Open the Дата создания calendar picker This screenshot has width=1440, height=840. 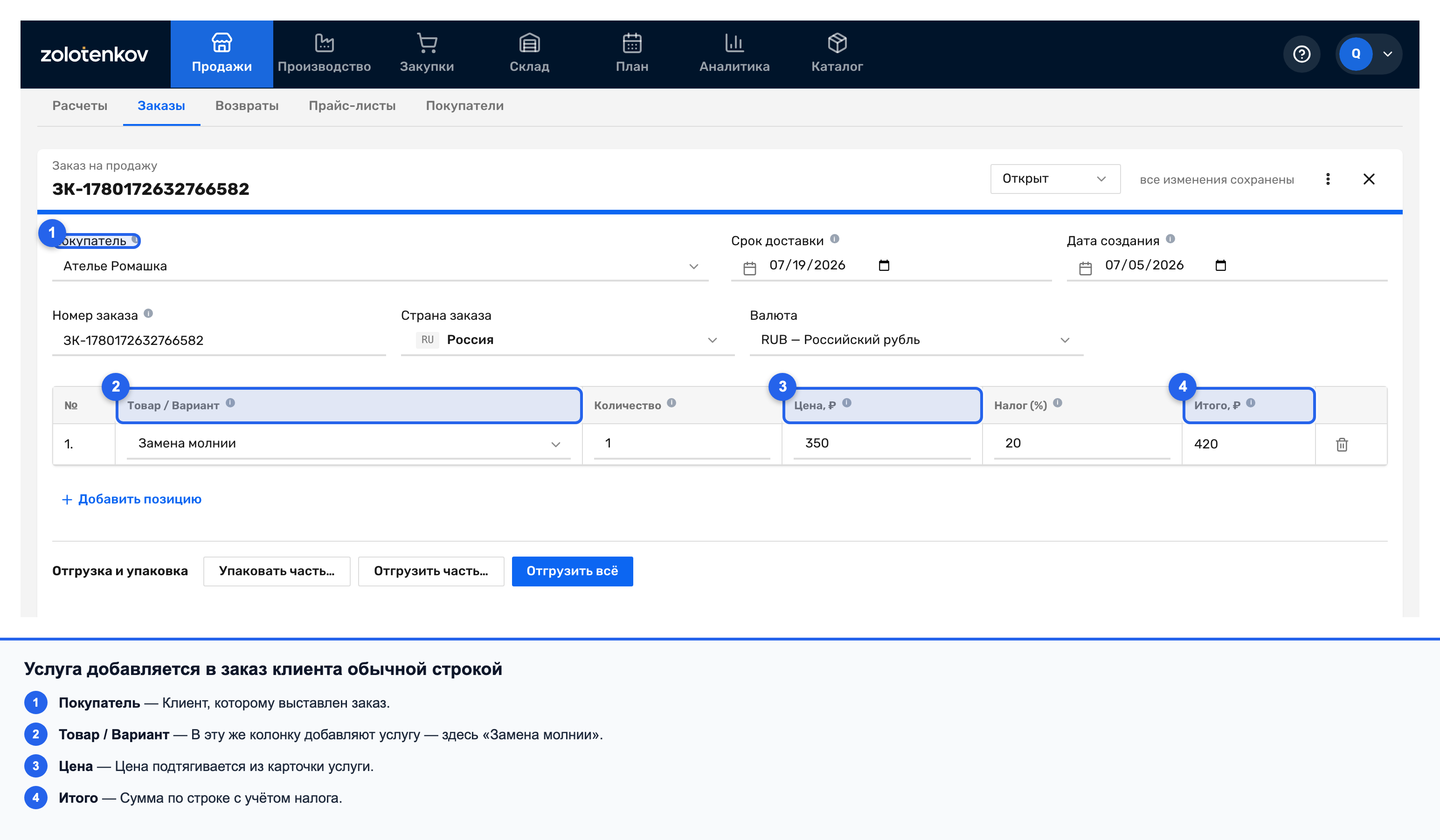(1220, 266)
